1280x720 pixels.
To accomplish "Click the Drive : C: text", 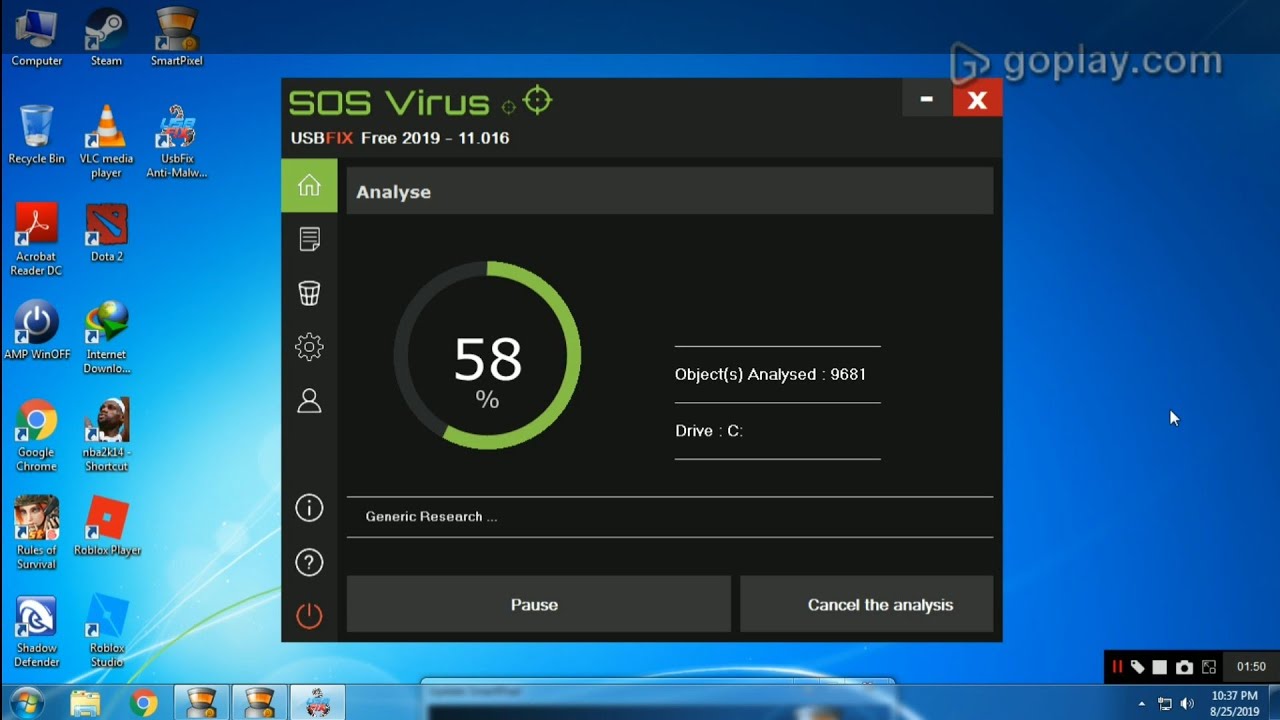I will (x=709, y=431).
